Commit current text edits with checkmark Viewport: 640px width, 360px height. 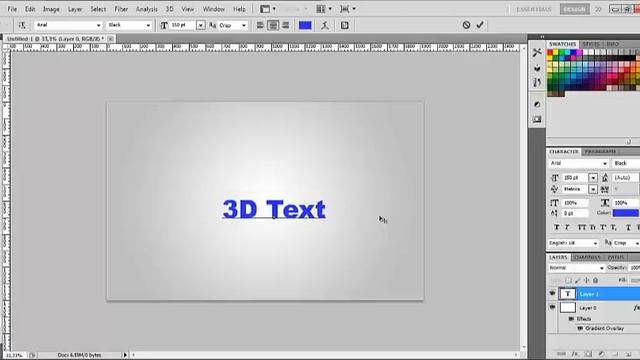coord(480,25)
